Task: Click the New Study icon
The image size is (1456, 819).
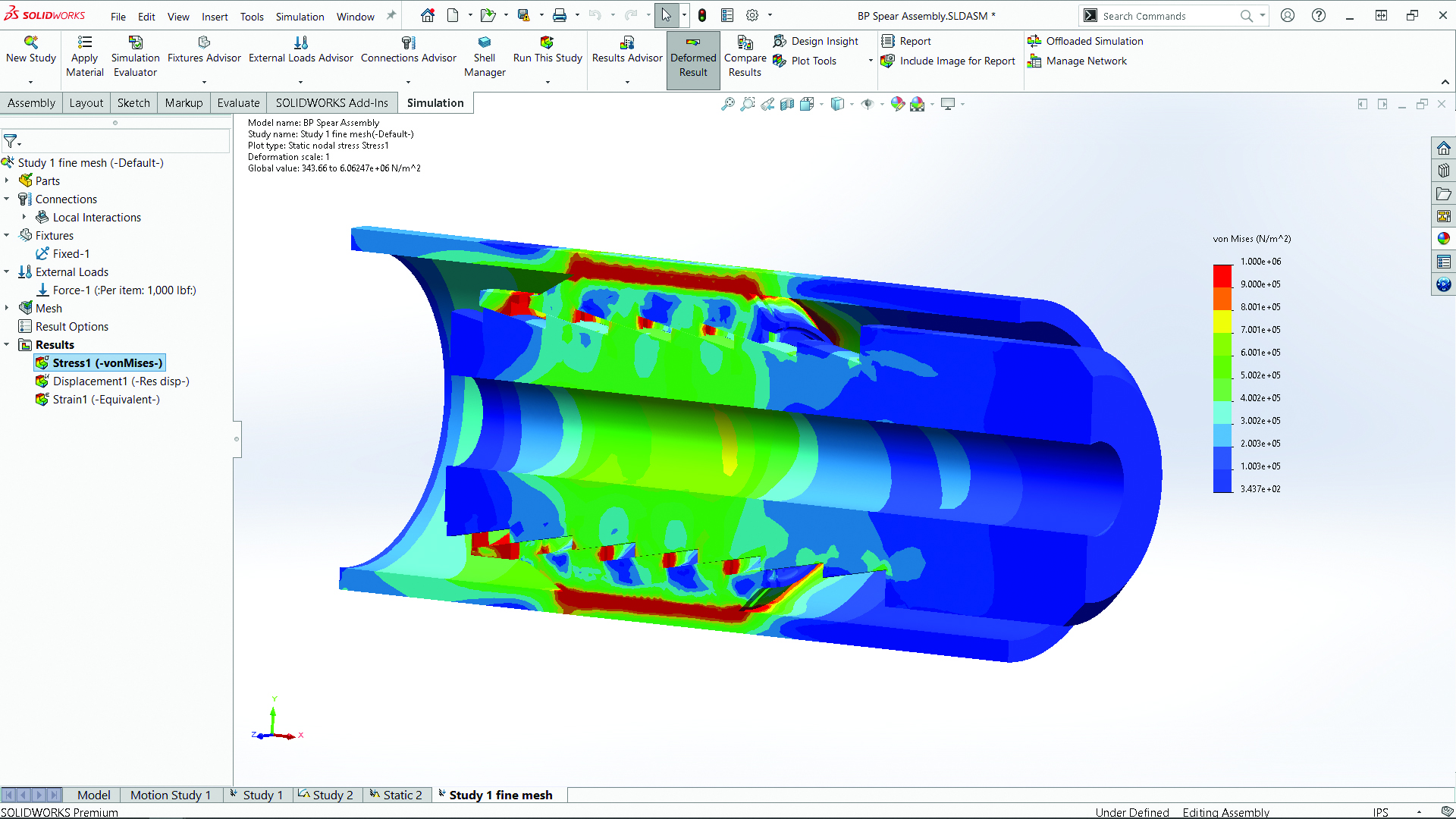Action: point(31,43)
